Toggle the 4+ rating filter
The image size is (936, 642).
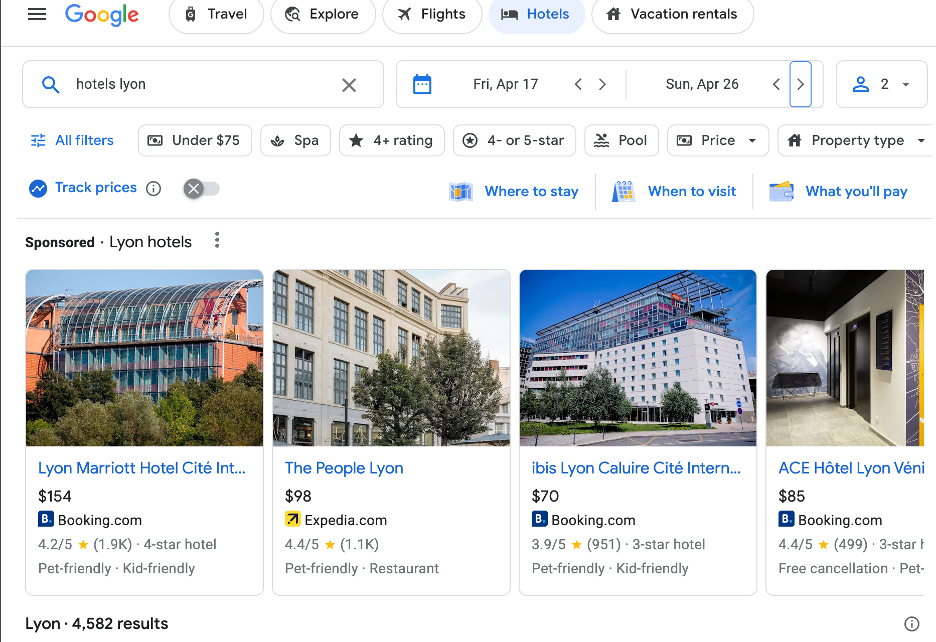pos(392,140)
